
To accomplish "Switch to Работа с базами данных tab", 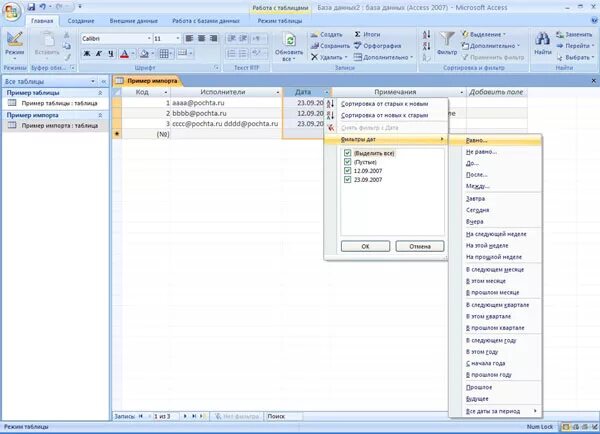I will 206,21.
